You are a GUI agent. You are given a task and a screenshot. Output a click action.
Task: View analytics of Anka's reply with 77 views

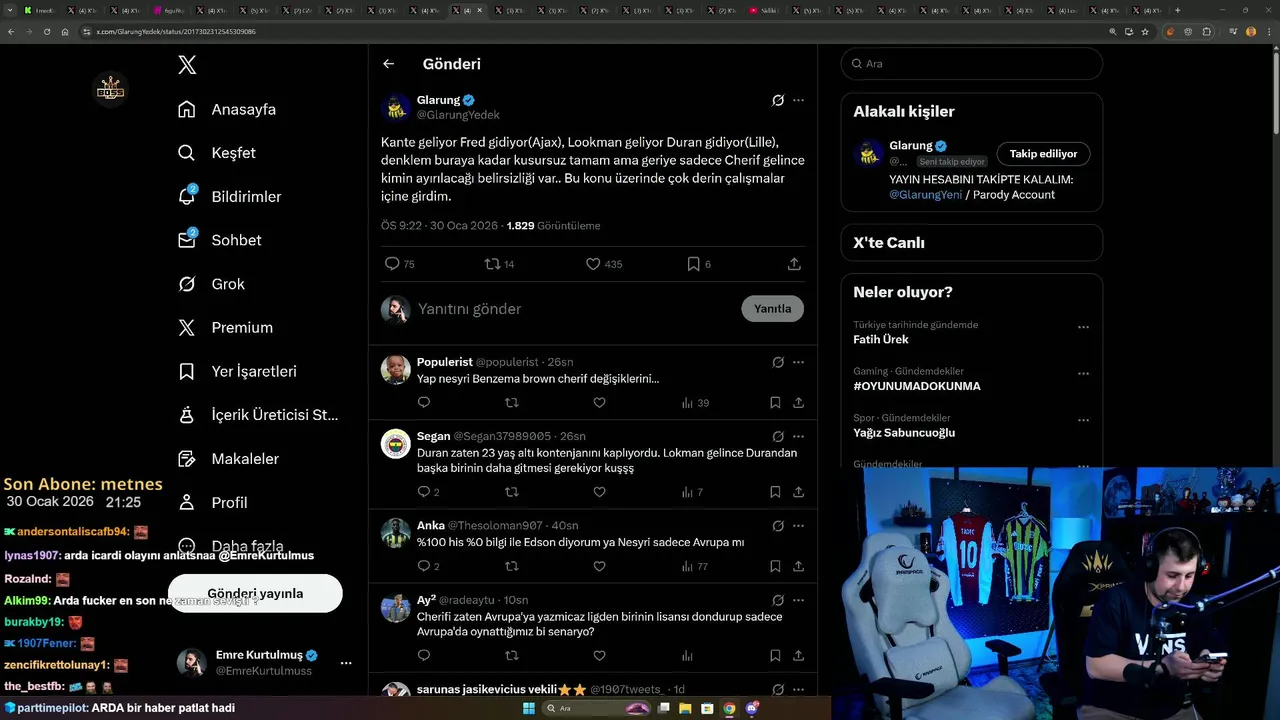click(x=695, y=566)
